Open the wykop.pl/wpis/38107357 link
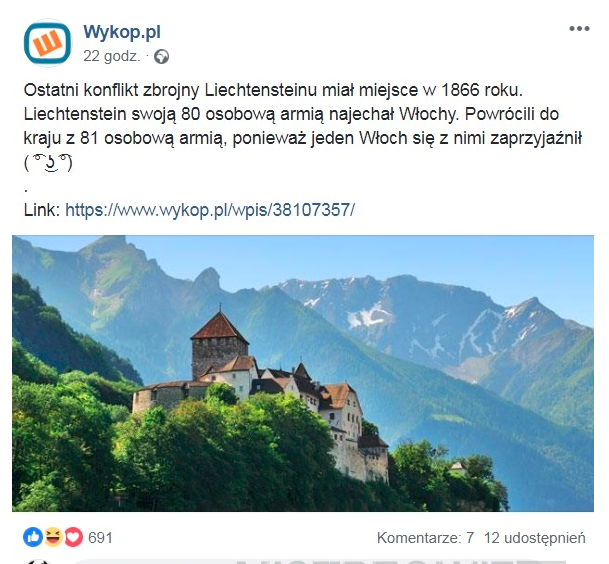 click(210, 210)
